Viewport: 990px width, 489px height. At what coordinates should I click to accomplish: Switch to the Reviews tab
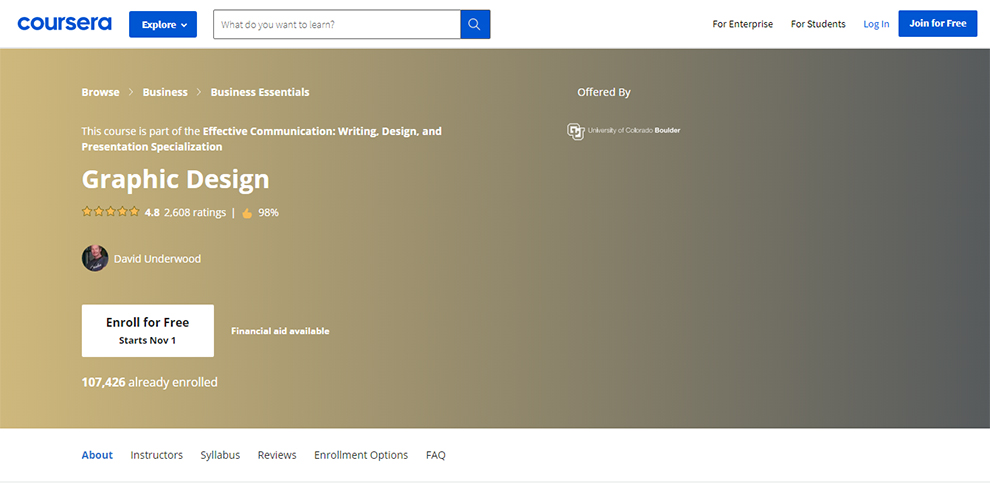[x=277, y=455]
